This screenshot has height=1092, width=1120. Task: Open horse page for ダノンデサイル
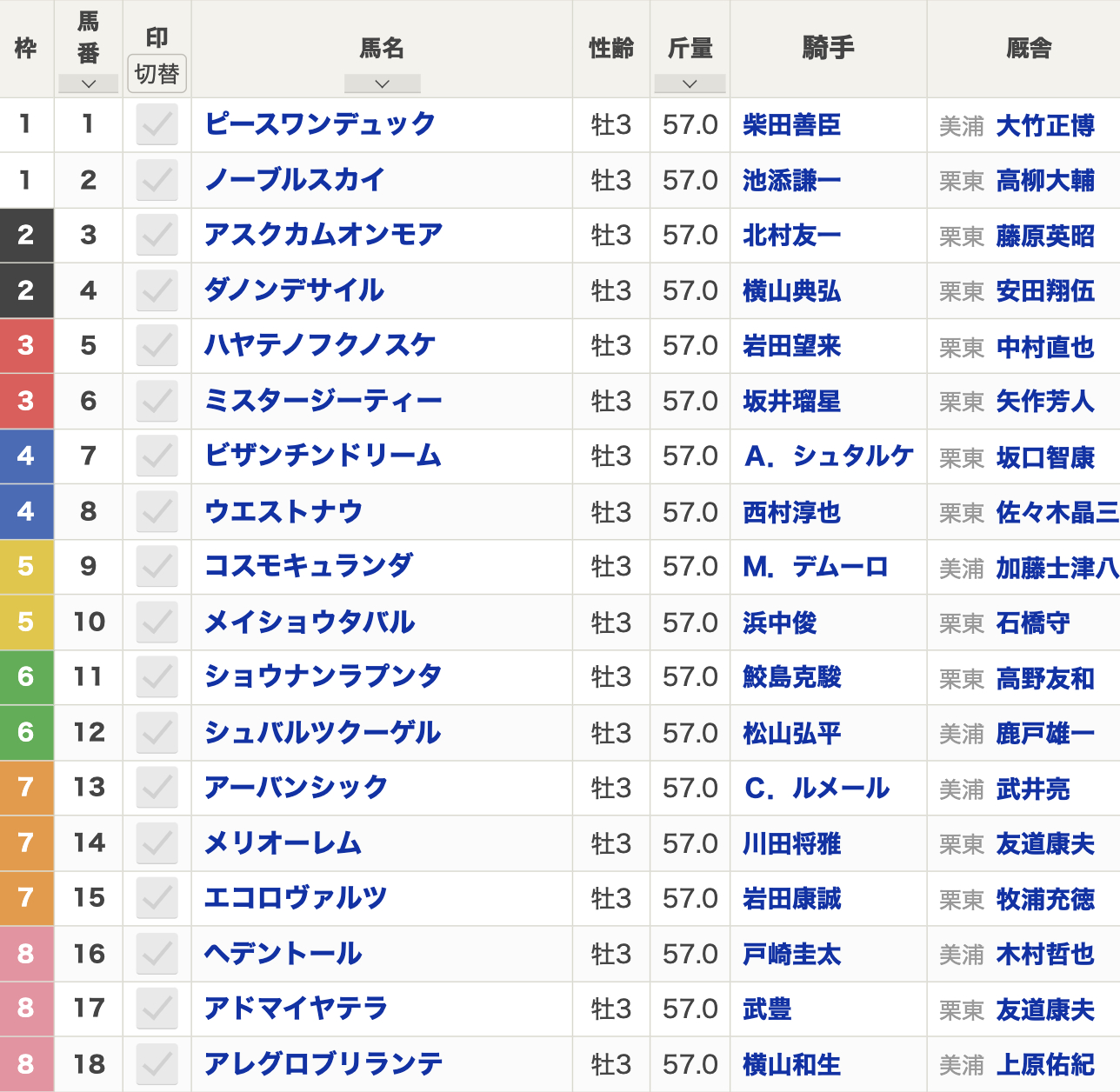294,290
